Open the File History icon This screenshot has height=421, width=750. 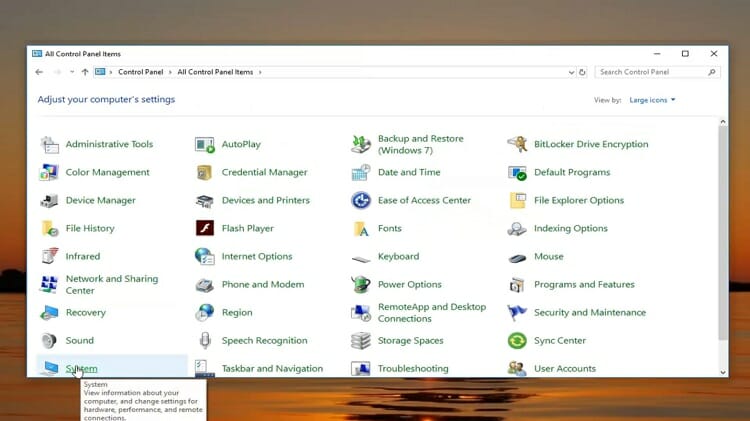50,228
